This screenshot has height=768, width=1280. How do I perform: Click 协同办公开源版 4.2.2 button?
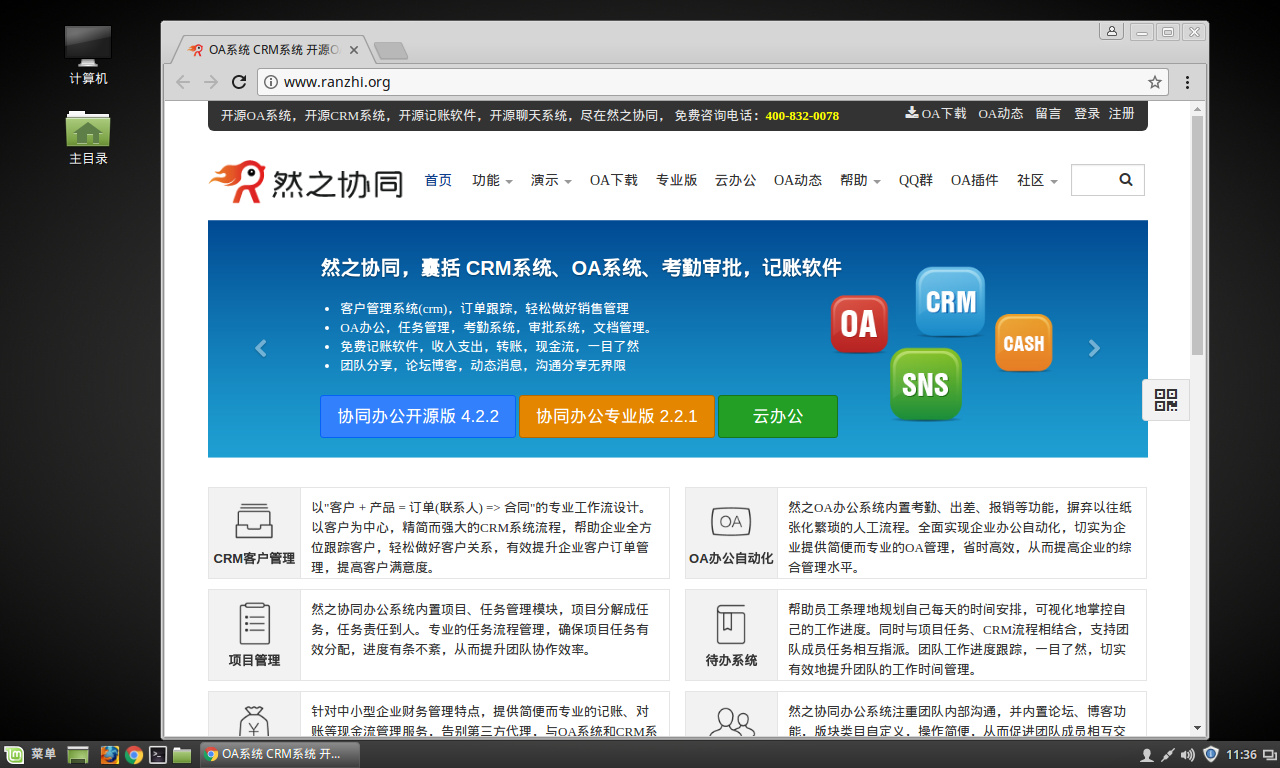click(418, 416)
